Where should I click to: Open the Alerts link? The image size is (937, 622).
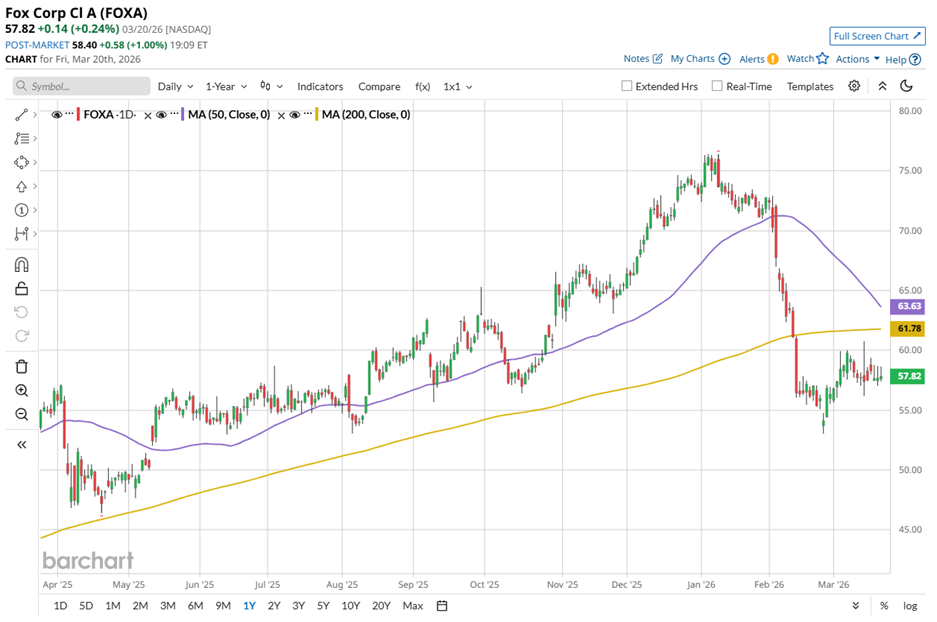(x=758, y=59)
